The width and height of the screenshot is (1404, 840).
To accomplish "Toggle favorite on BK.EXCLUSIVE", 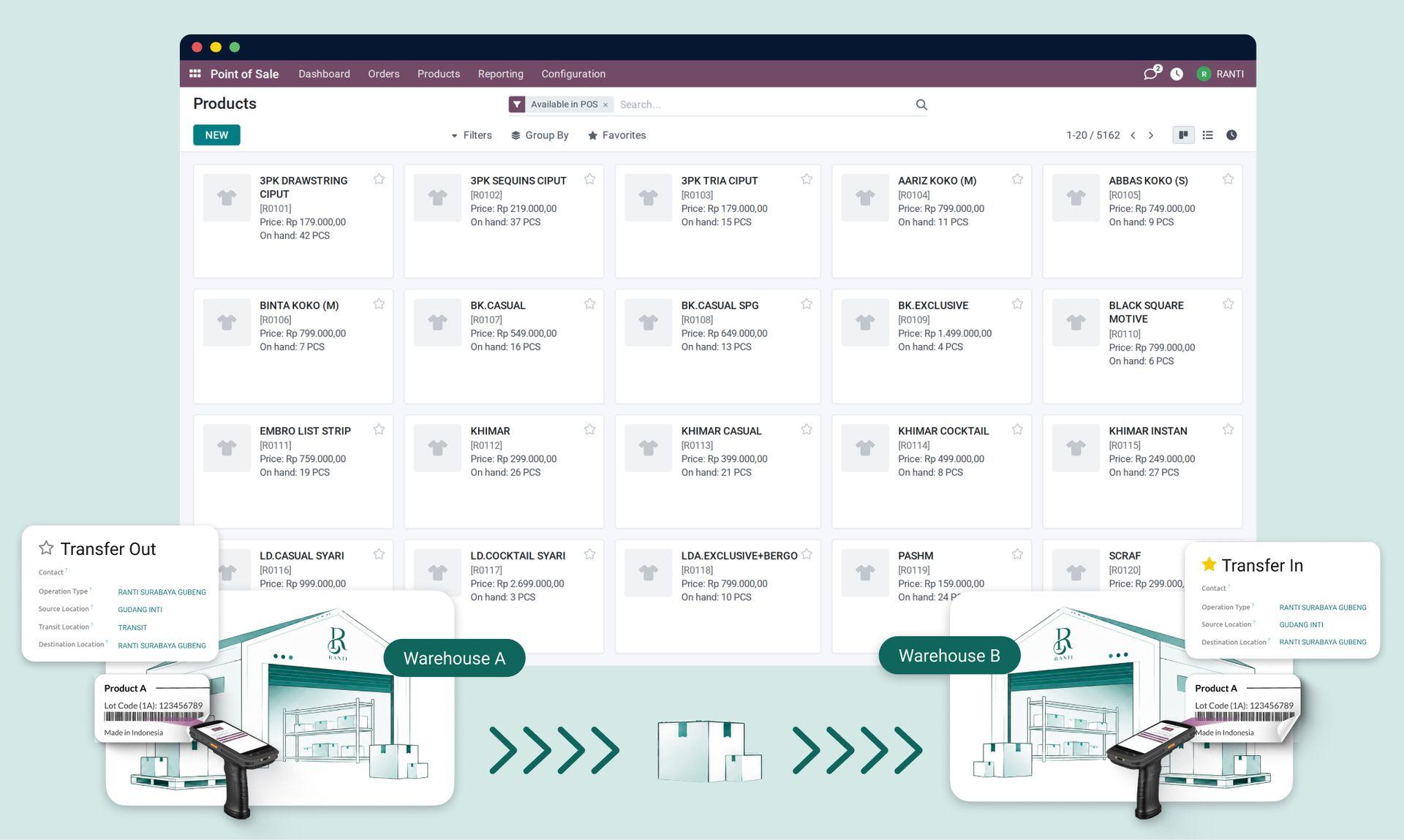I will 1017,304.
